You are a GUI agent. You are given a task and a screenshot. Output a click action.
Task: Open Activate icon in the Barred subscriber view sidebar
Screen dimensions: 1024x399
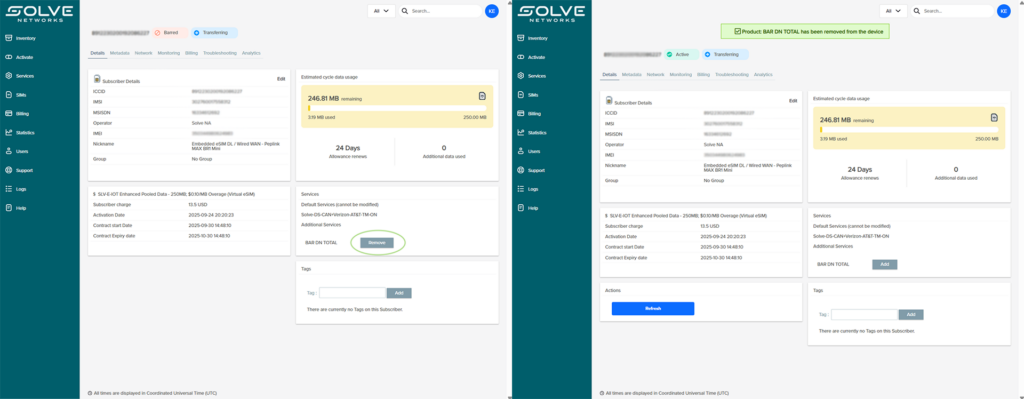[x=8, y=57]
